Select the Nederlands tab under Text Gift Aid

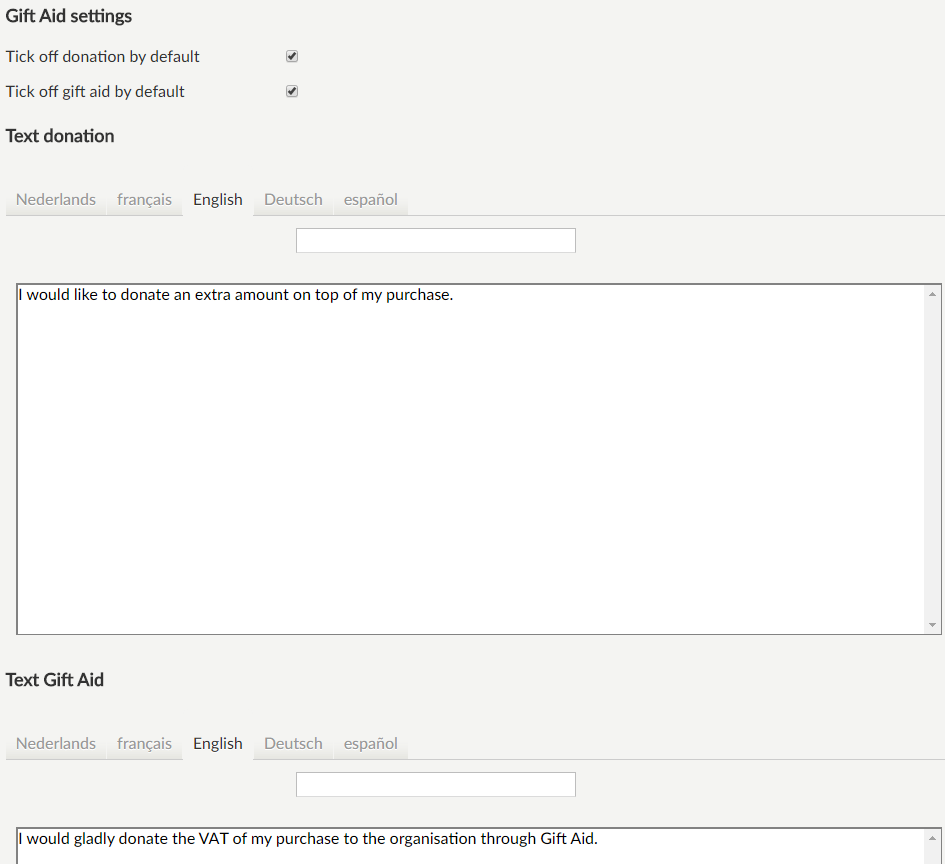55,743
